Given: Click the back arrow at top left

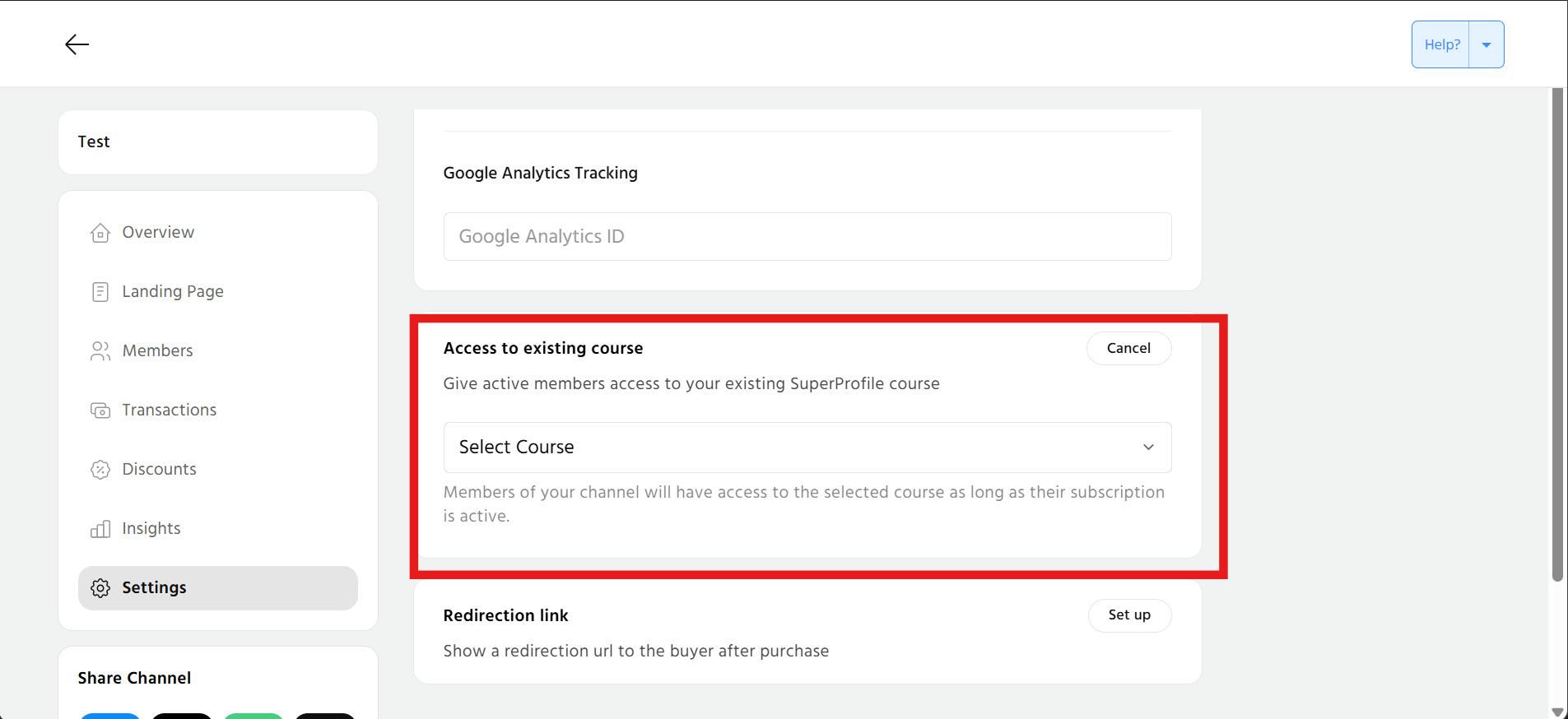Looking at the screenshot, I should point(77,44).
